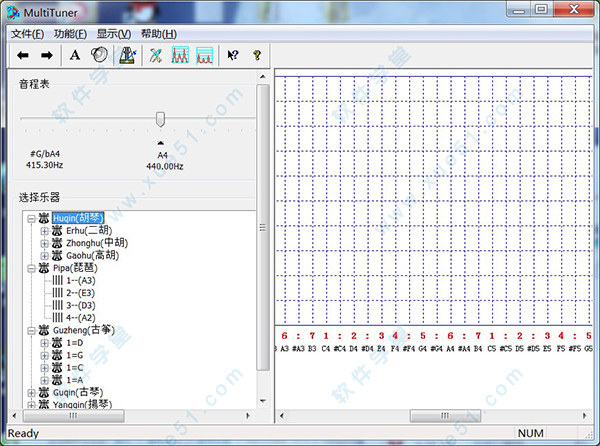Screen dimensions: 600x446
Task: Click the Erhu instrument icon
Action: tap(57, 231)
